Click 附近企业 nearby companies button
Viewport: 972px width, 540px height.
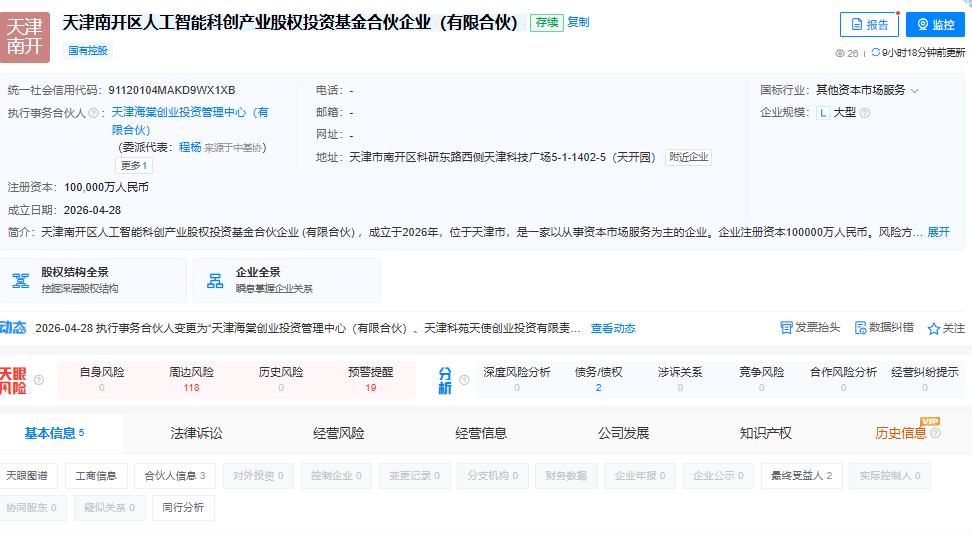click(688, 157)
